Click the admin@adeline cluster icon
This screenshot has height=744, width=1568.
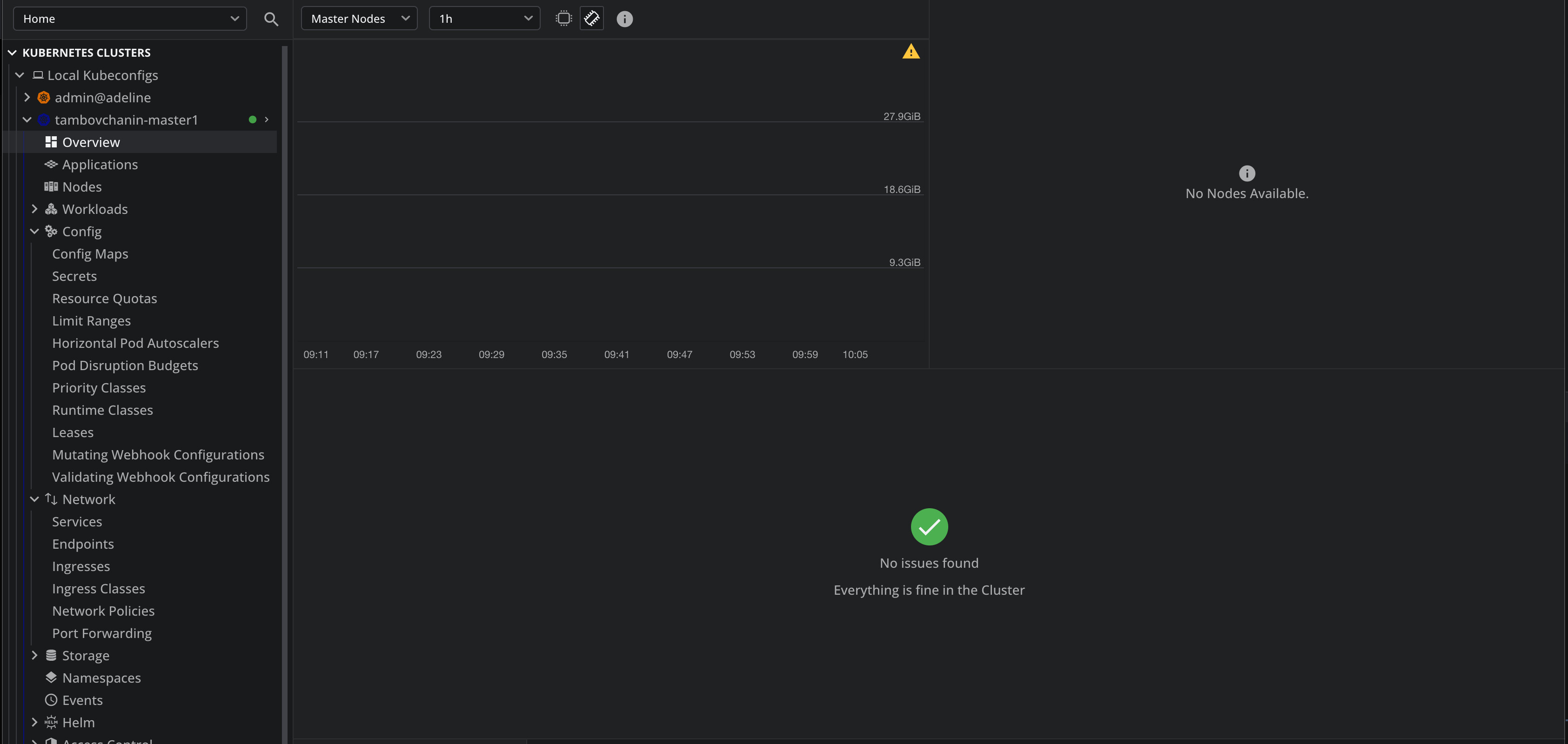(44, 97)
